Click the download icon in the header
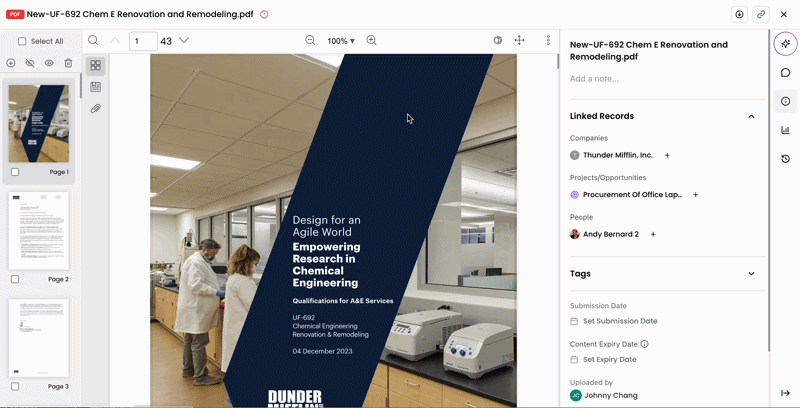This screenshot has height=408, width=800. (739, 14)
